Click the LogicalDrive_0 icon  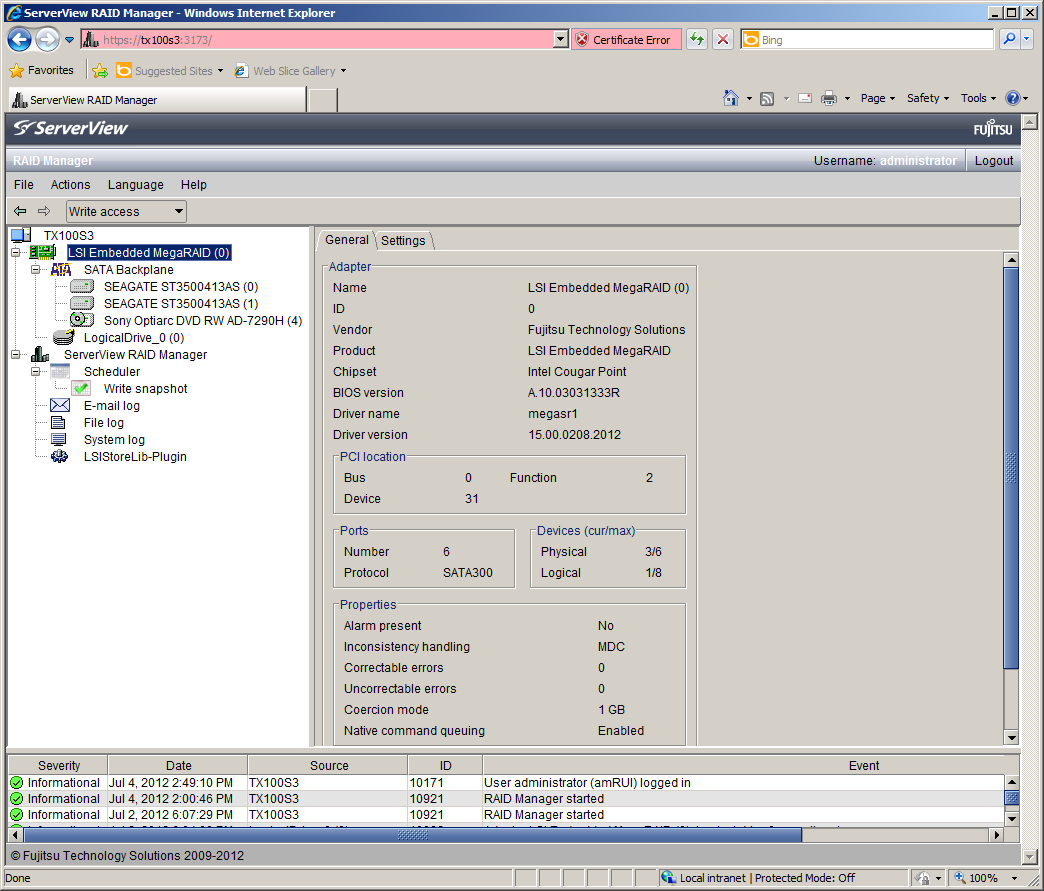[63, 337]
